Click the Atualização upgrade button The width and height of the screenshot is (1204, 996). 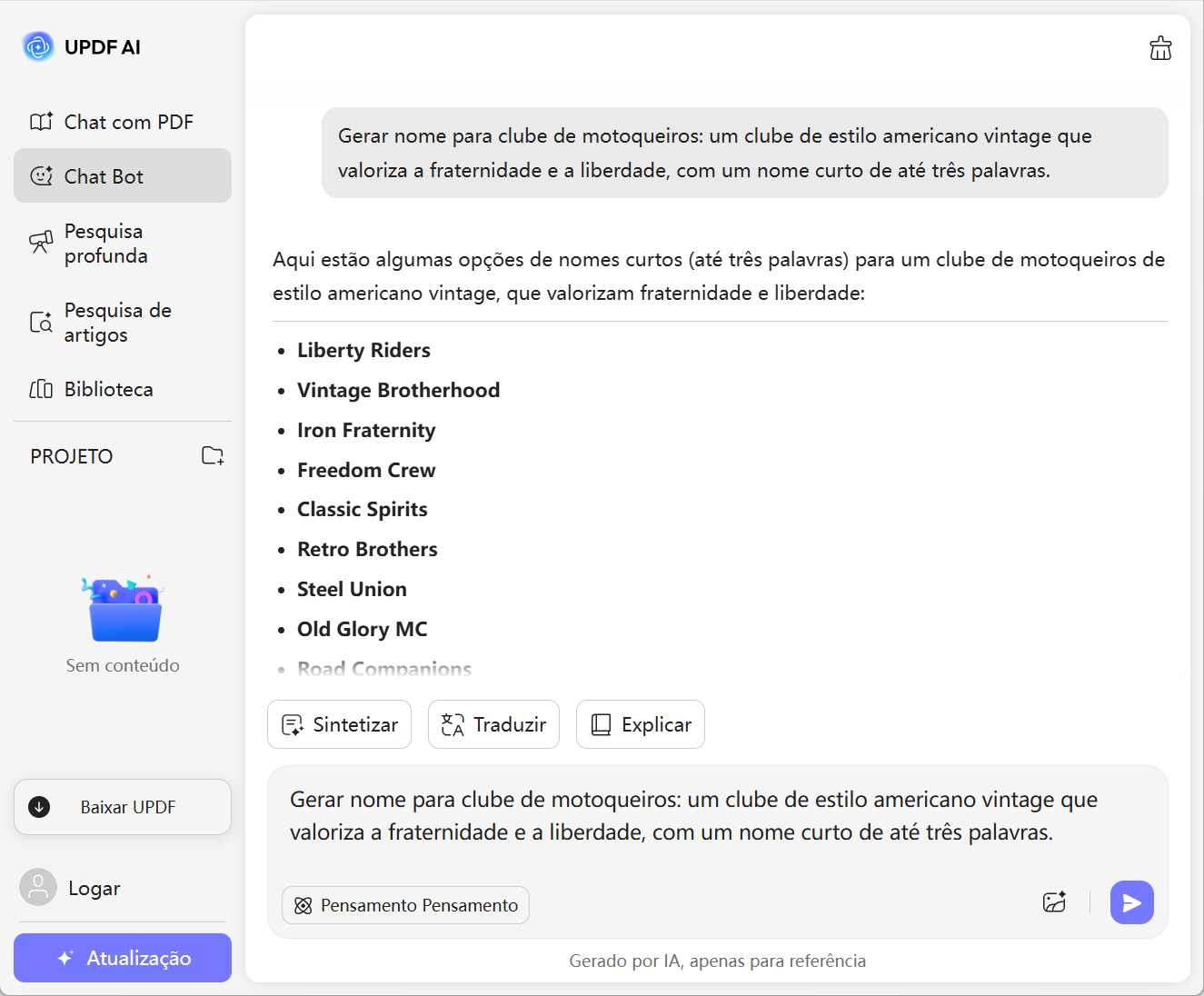[123, 958]
